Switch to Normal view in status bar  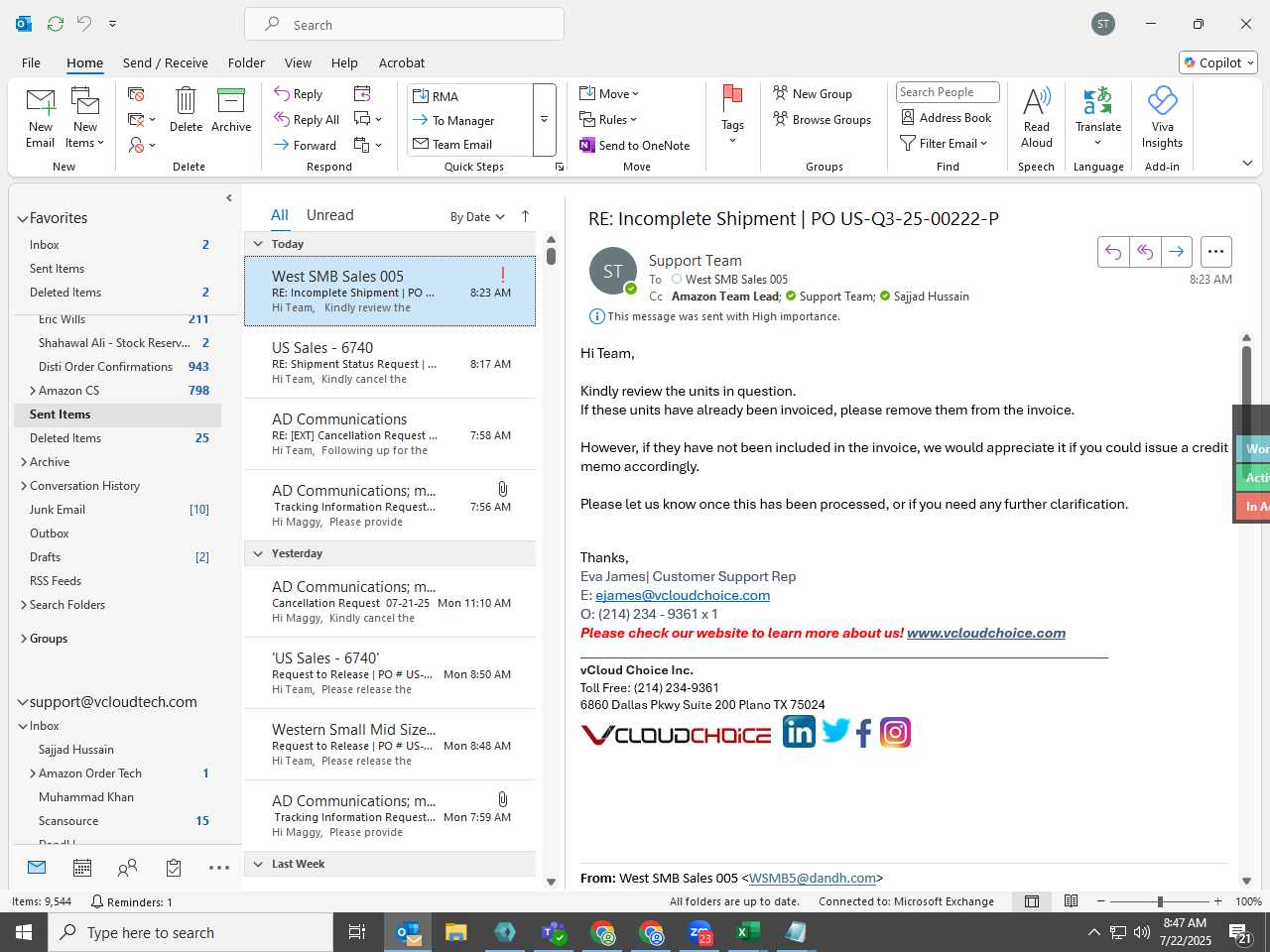coord(1032,901)
